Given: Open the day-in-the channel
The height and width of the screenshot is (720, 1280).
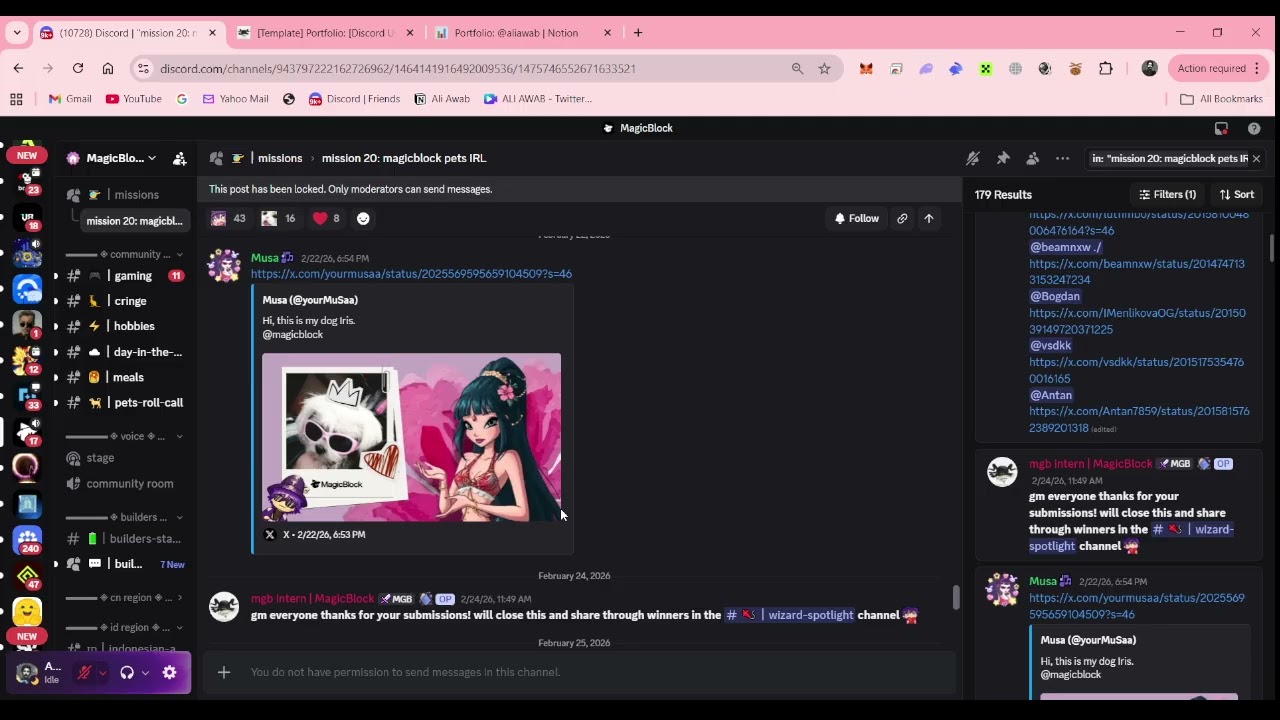Looking at the screenshot, I should click(x=125, y=352).
